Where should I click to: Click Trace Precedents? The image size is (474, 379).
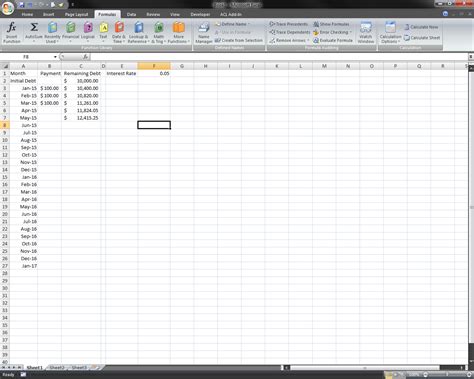289,24
